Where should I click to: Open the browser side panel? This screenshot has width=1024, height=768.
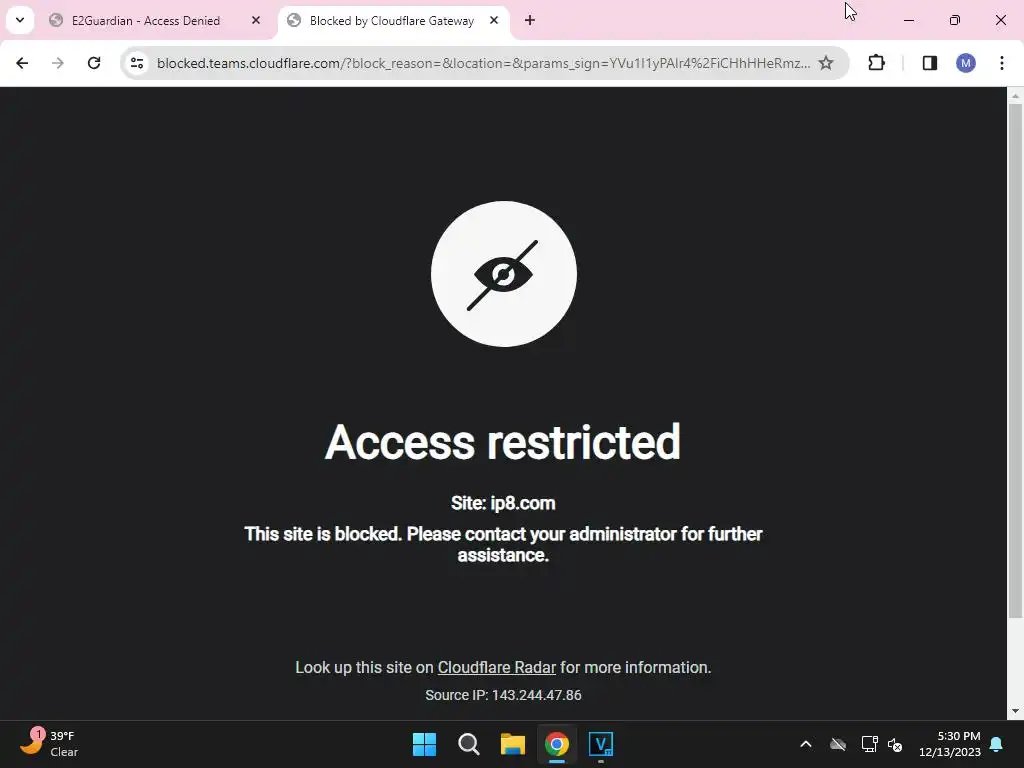(x=930, y=63)
